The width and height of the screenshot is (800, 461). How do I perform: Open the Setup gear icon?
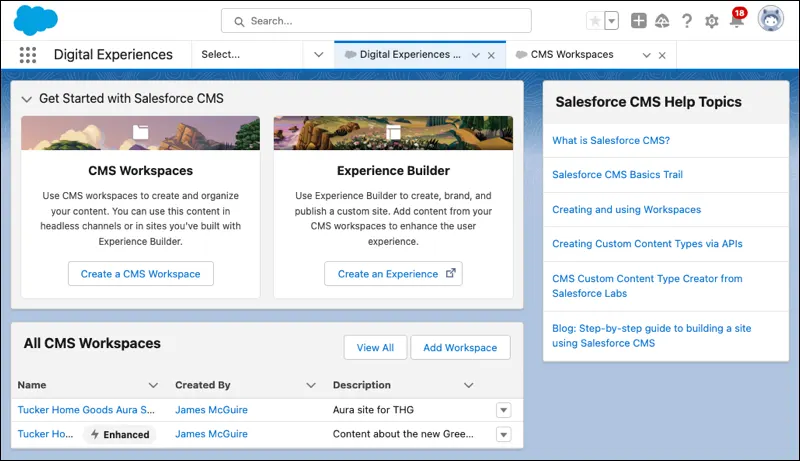[711, 21]
